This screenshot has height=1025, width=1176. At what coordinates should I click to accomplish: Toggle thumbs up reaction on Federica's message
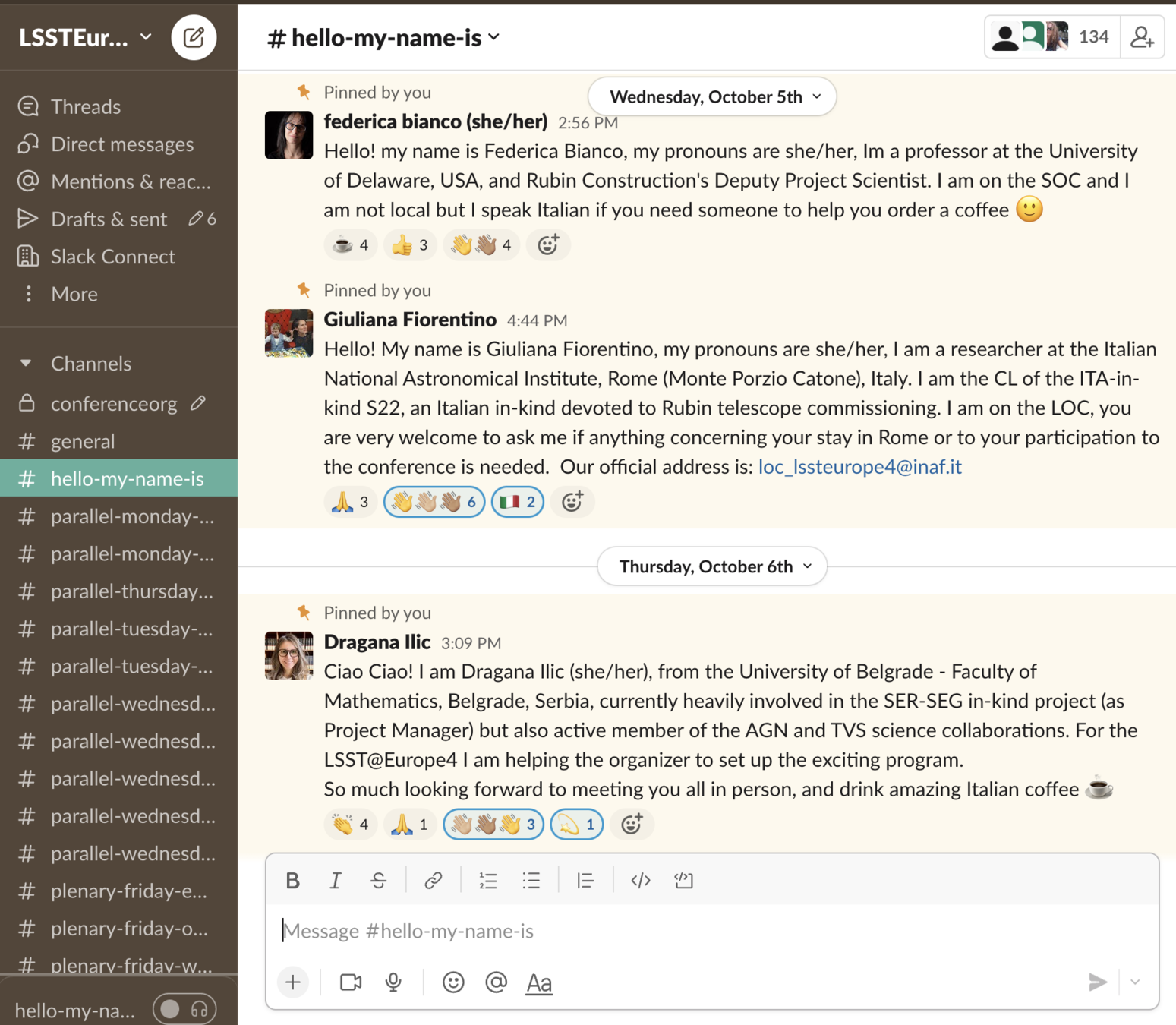coord(410,244)
